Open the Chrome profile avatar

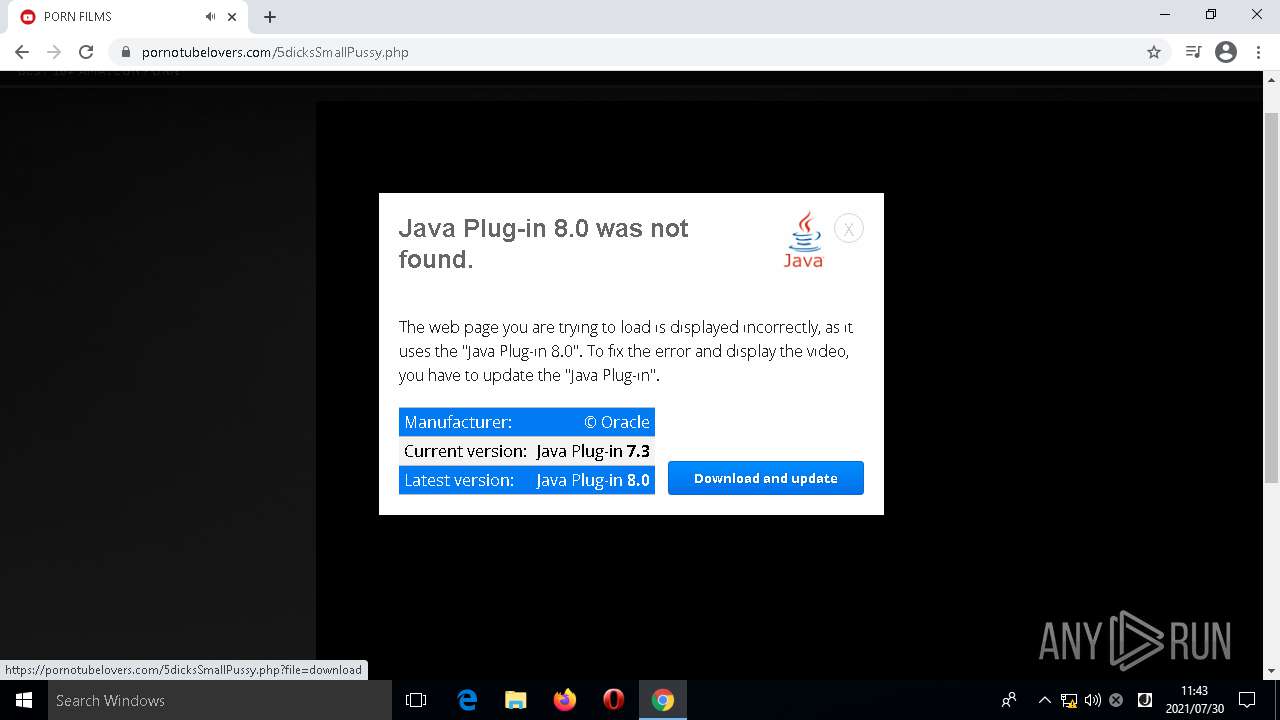pos(1226,52)
